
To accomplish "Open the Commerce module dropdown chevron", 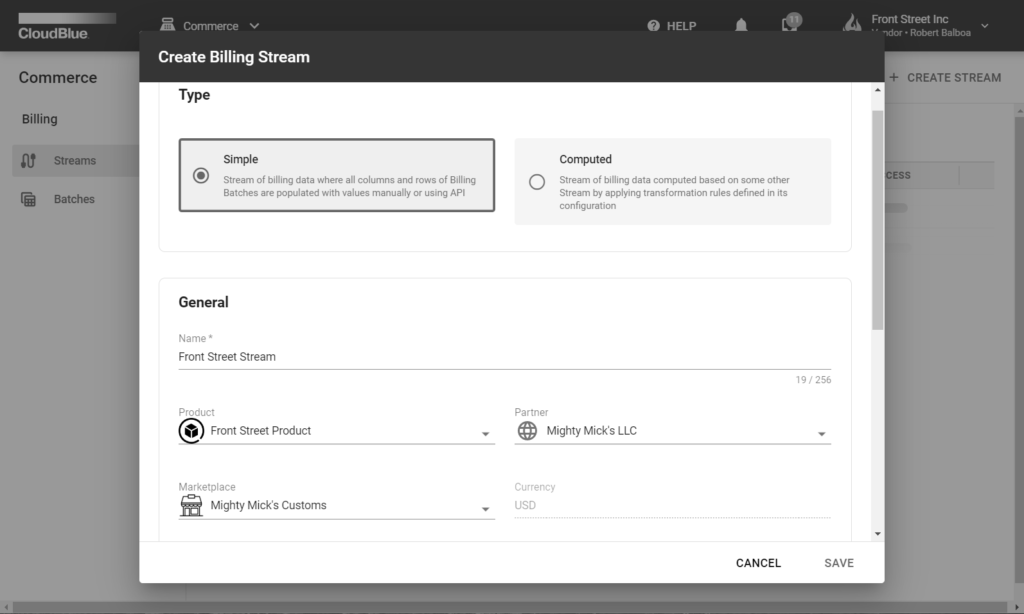I will tap(254, 26).
